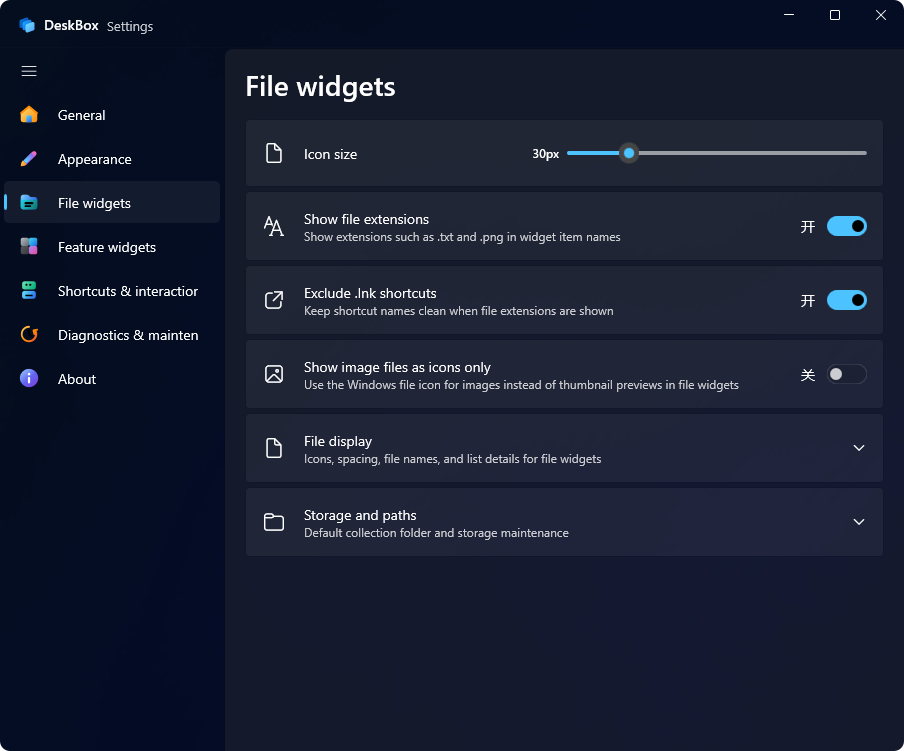Click the Appearance pencil icon
904x751 pixels.
[29, 158]
